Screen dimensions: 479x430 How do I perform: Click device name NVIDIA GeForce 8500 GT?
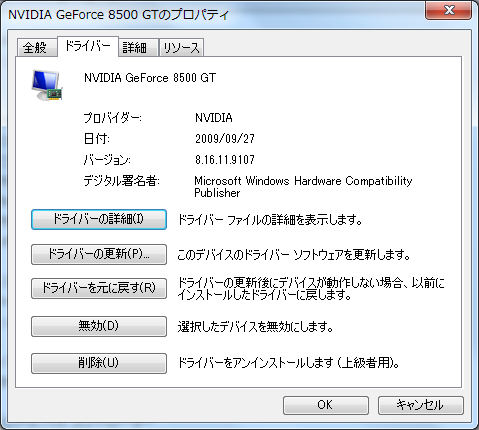(150, 78)
